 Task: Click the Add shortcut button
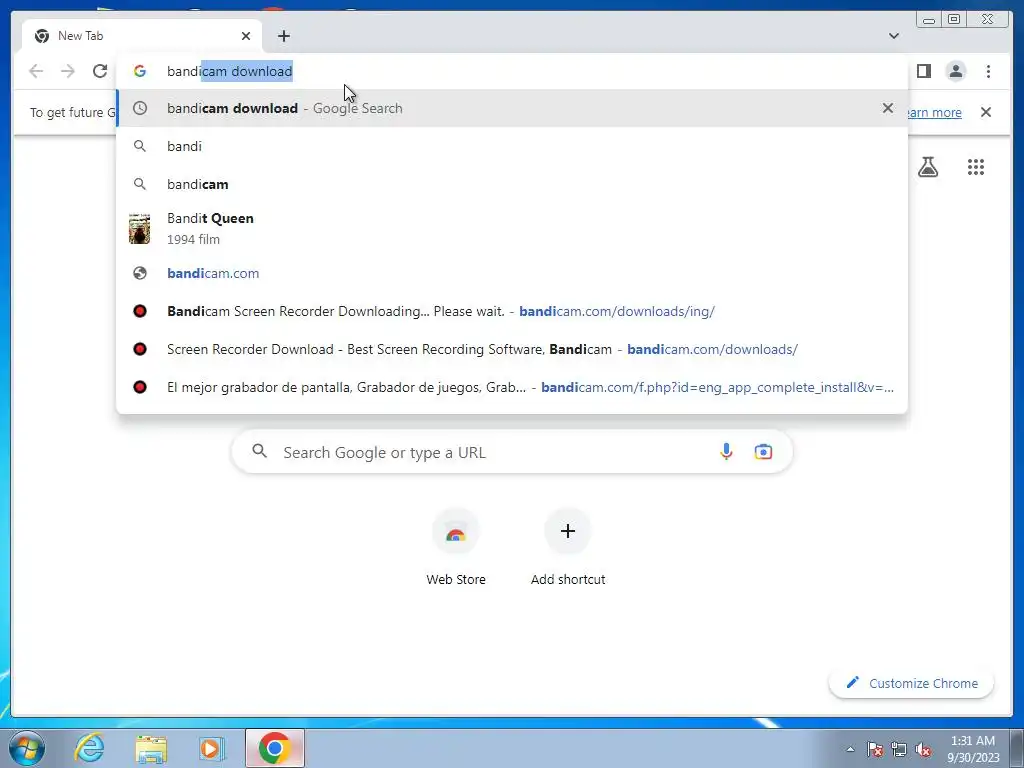click(x=568, y=547)
